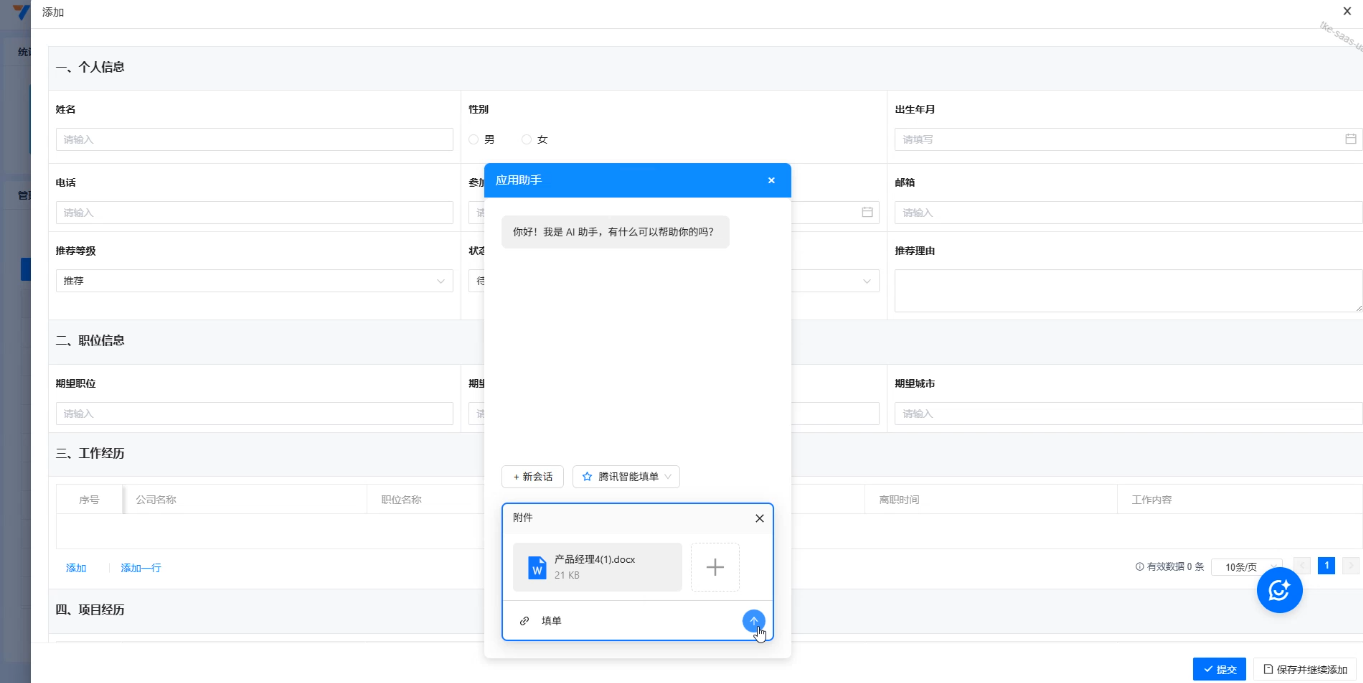Click the blue send arrow button

[x=754, y=620]
